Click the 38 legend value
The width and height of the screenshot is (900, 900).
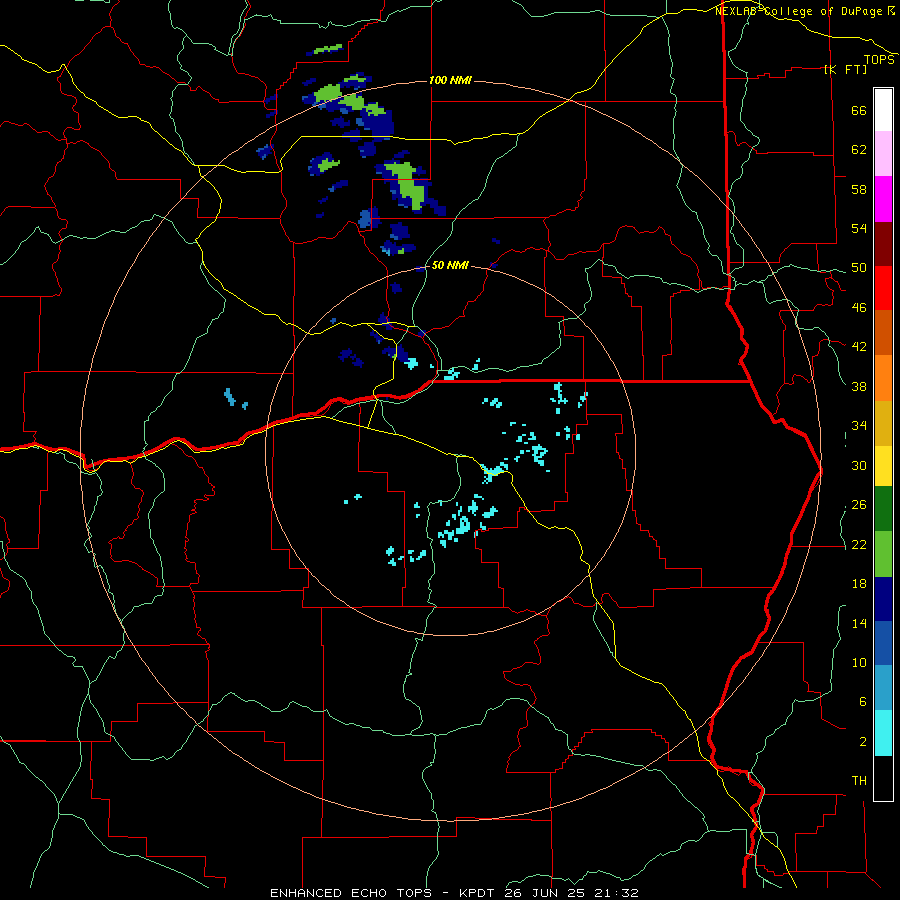pos(859,386)
